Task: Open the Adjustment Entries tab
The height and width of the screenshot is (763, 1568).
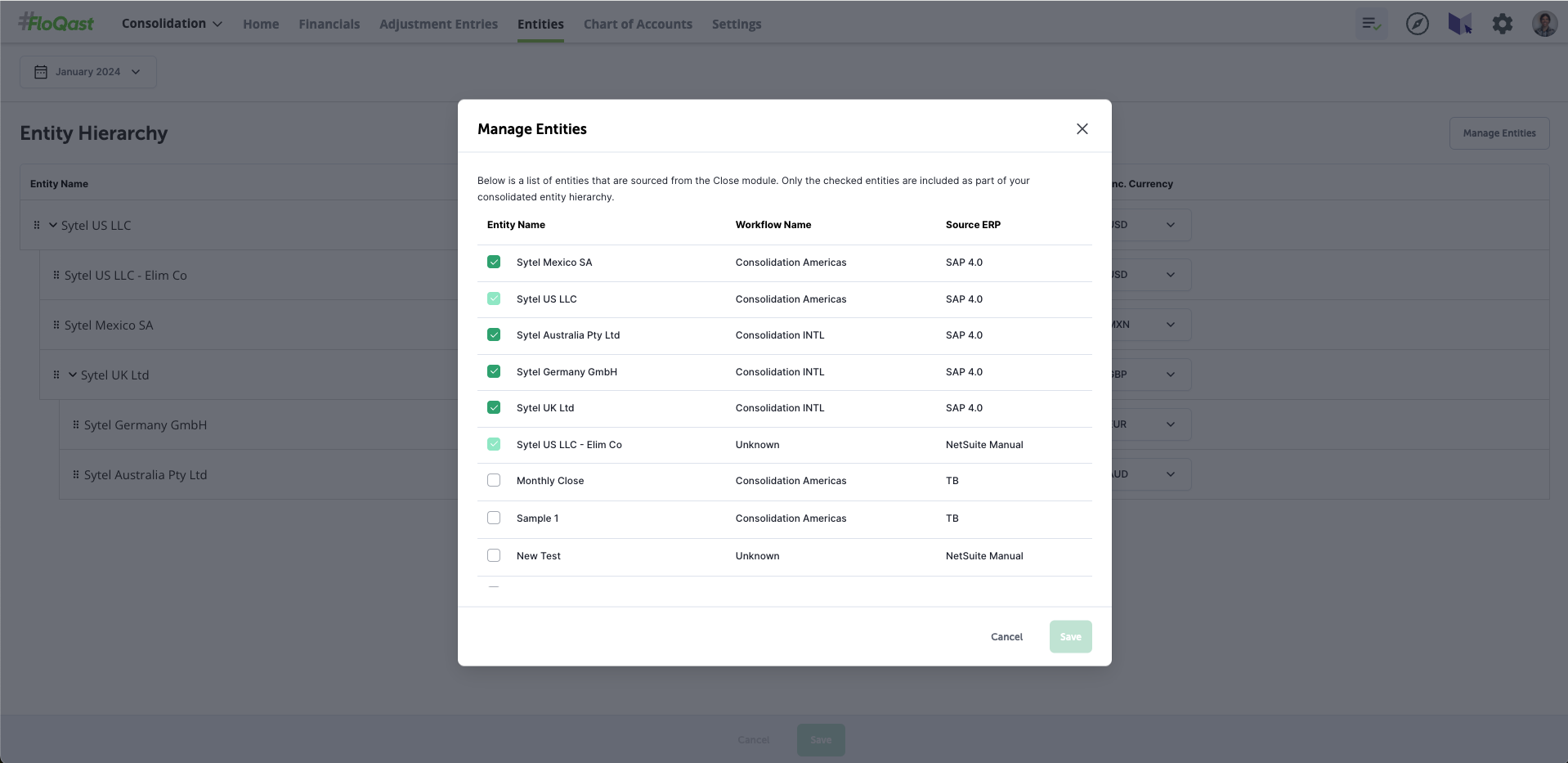Action: (438, 25)
